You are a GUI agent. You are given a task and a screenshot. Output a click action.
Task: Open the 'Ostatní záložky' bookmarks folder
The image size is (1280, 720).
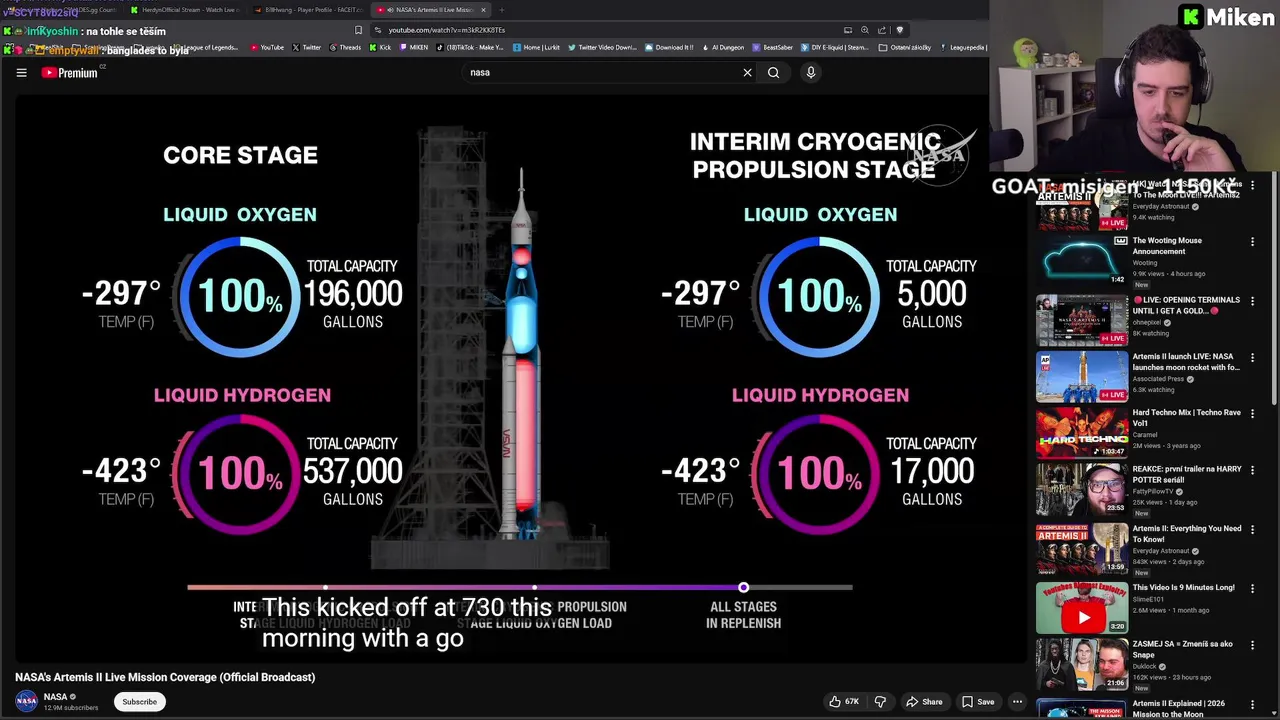tap(904, 47)
